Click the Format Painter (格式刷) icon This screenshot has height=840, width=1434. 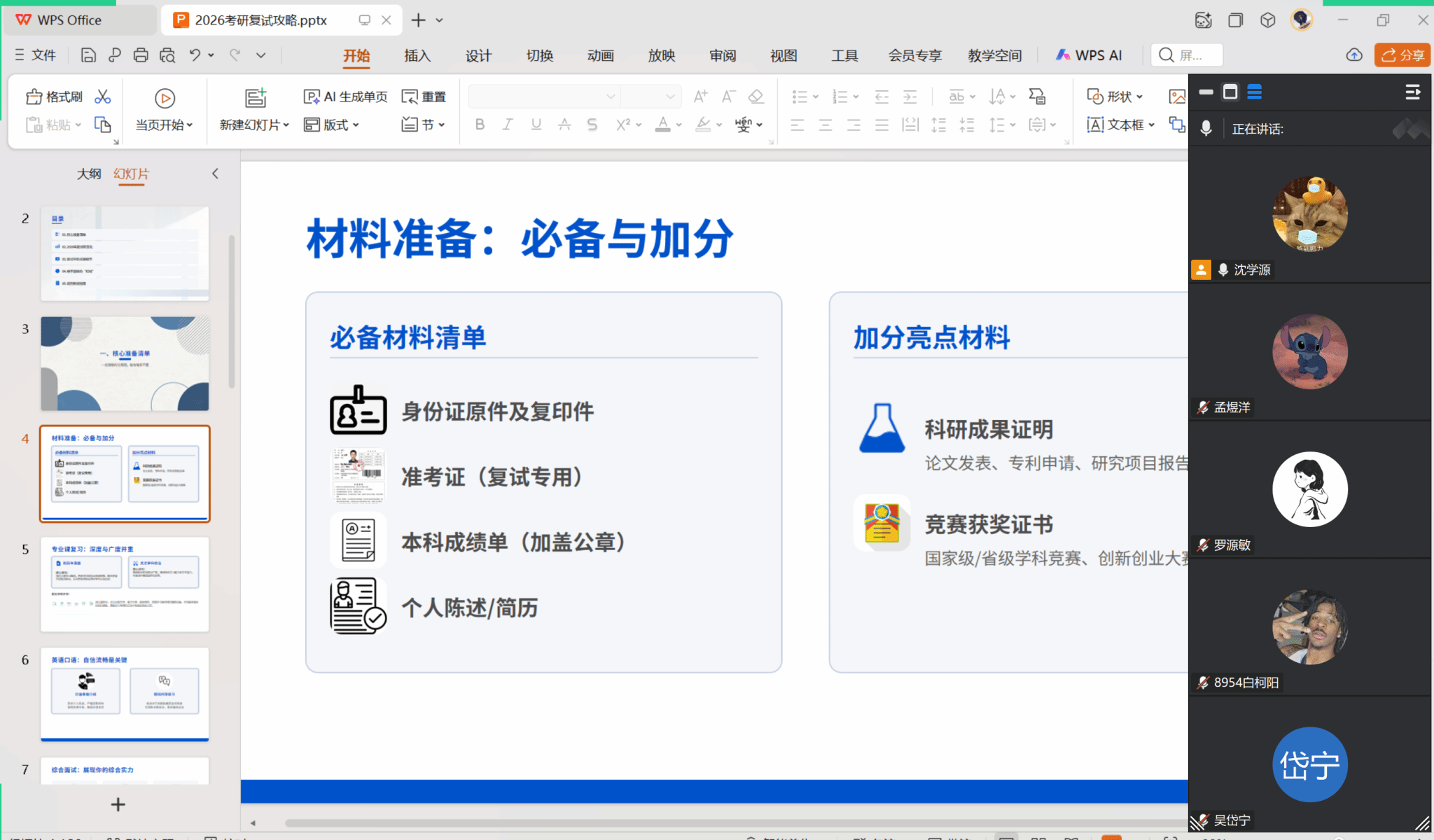coord(34,97)
